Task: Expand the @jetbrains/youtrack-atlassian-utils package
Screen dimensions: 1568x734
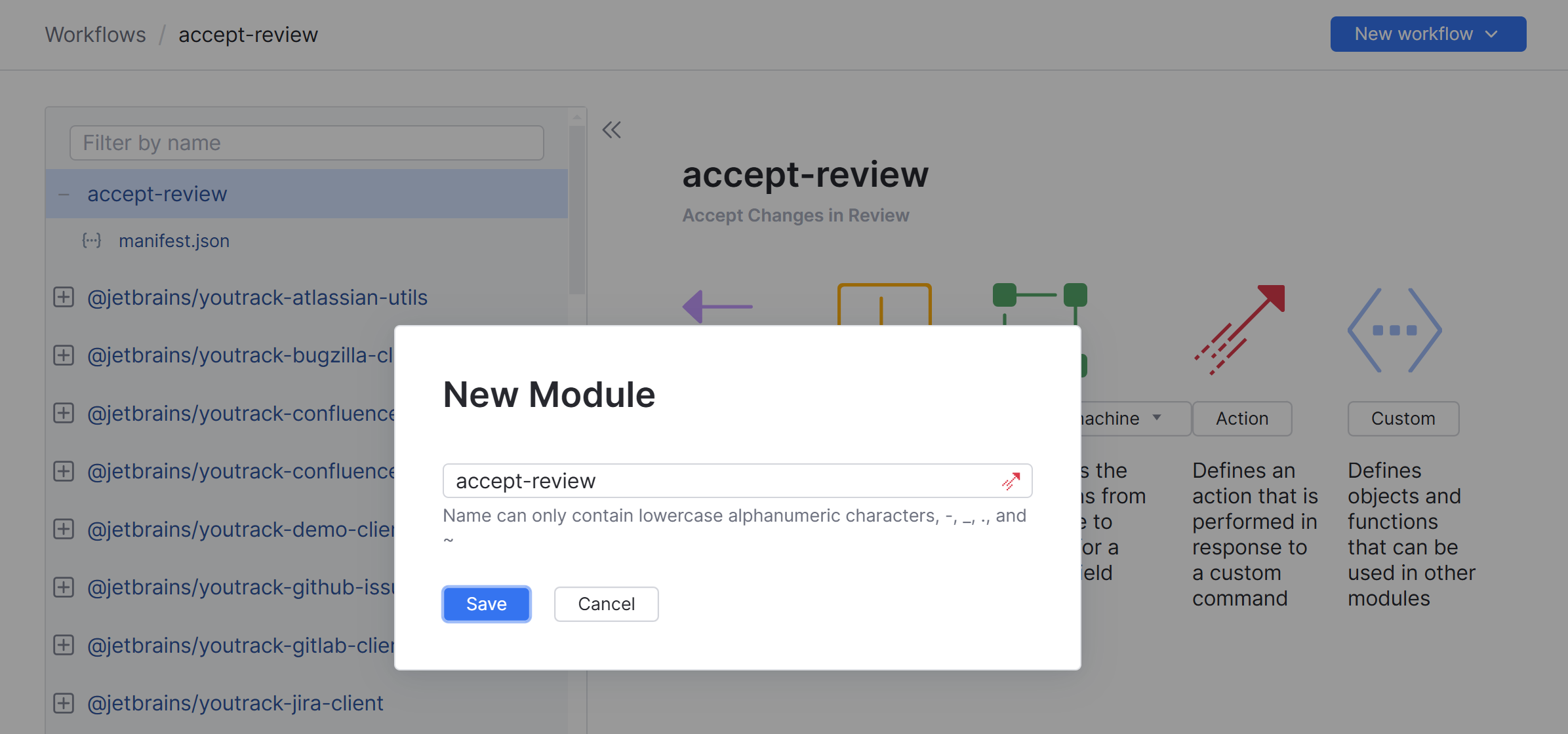Action: [x=64, y=298]
